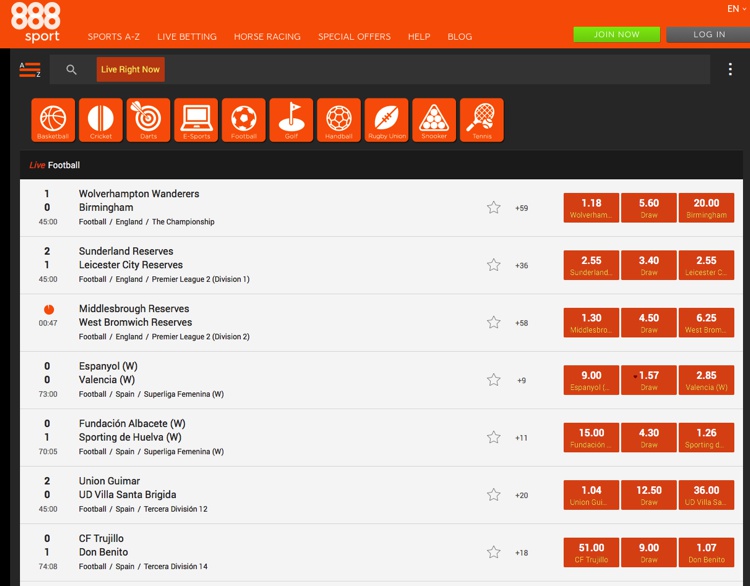Open the Sports A-Z menu
This screenshot has height=586, width=750.
113,37
